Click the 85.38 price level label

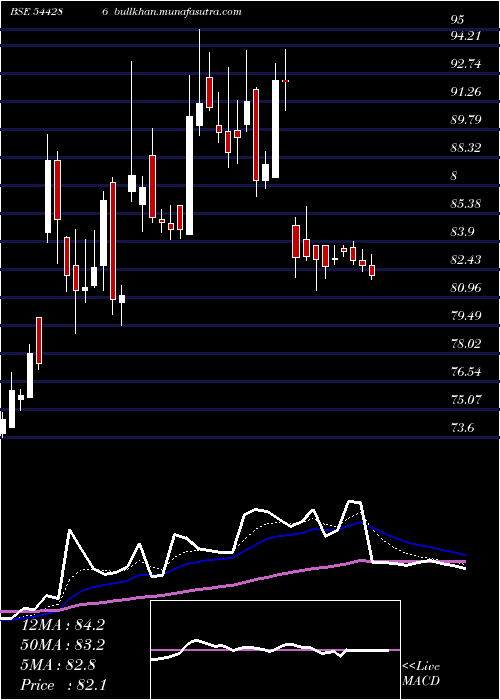pos(466,204)
